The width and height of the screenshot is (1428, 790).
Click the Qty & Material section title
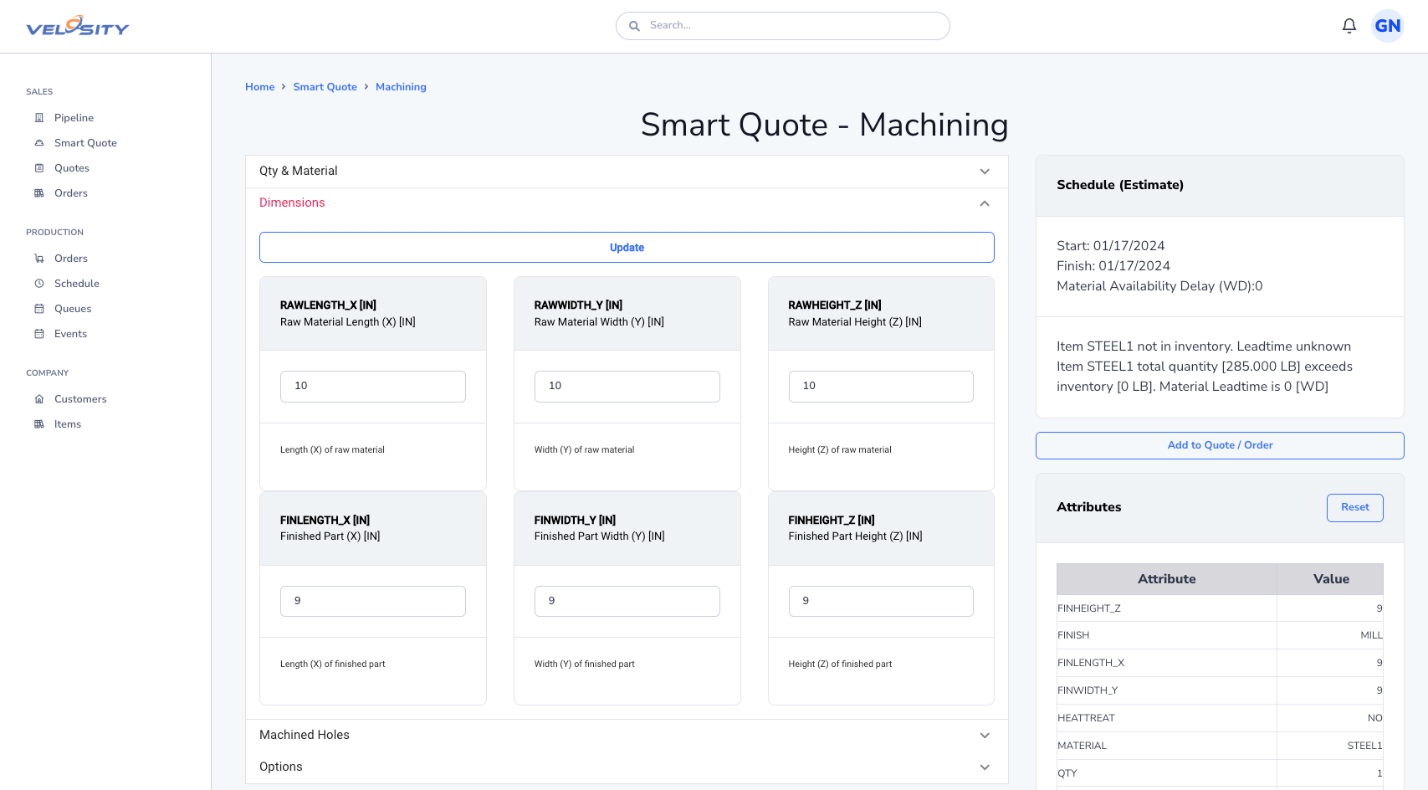[x=298, y=171]
